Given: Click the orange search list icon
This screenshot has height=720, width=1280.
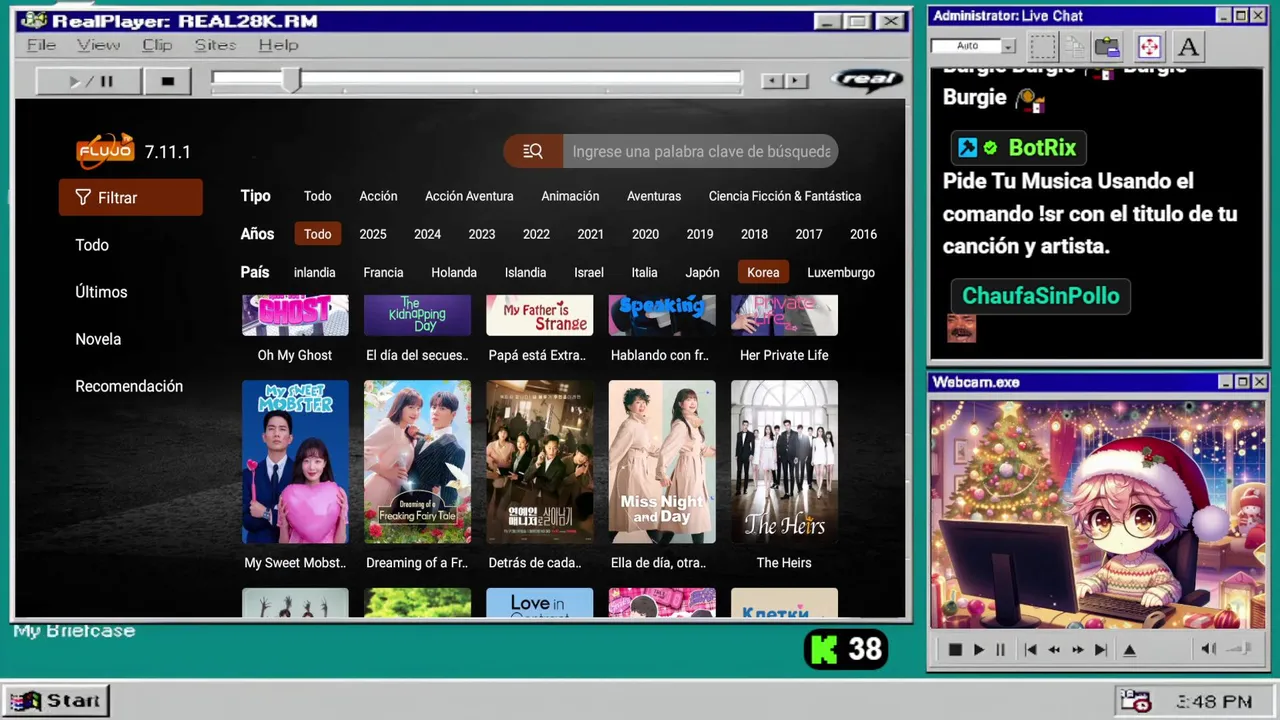Looking at the screenshot, I should coord(533,151).
